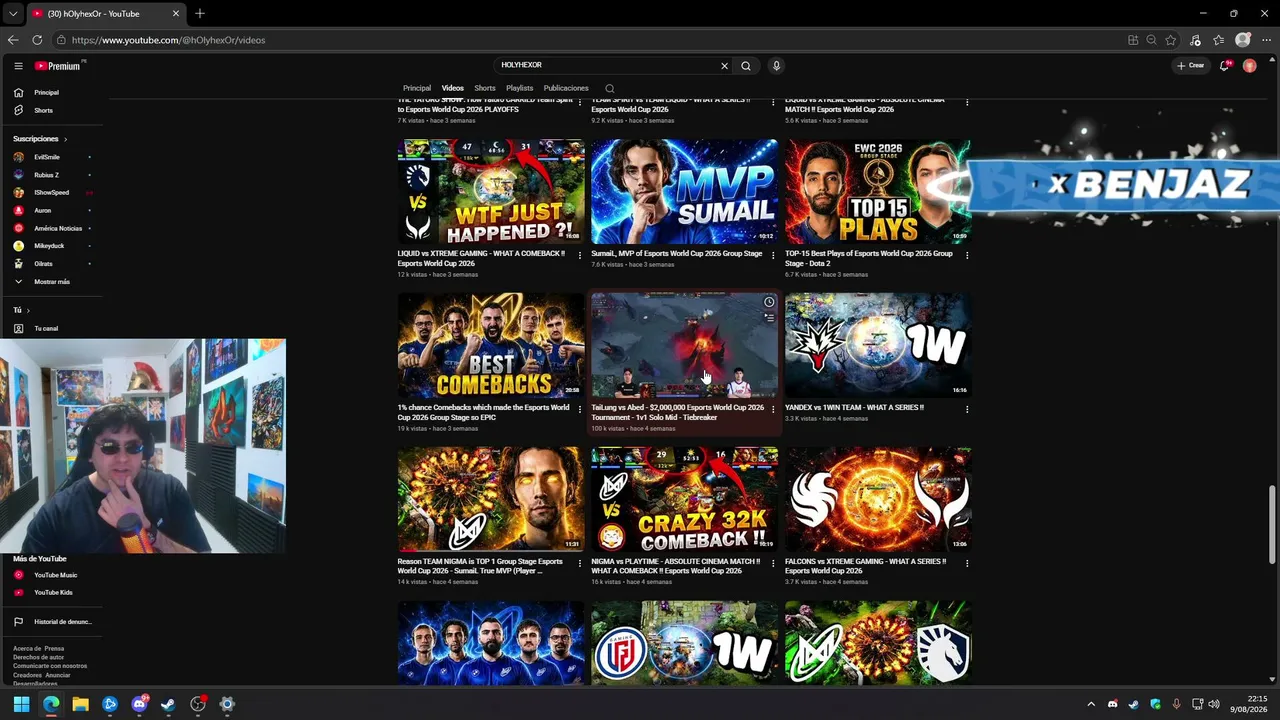Open Auron subscription channel
1280x720 pixels.
pyautogui.click(x=43, y=210)
